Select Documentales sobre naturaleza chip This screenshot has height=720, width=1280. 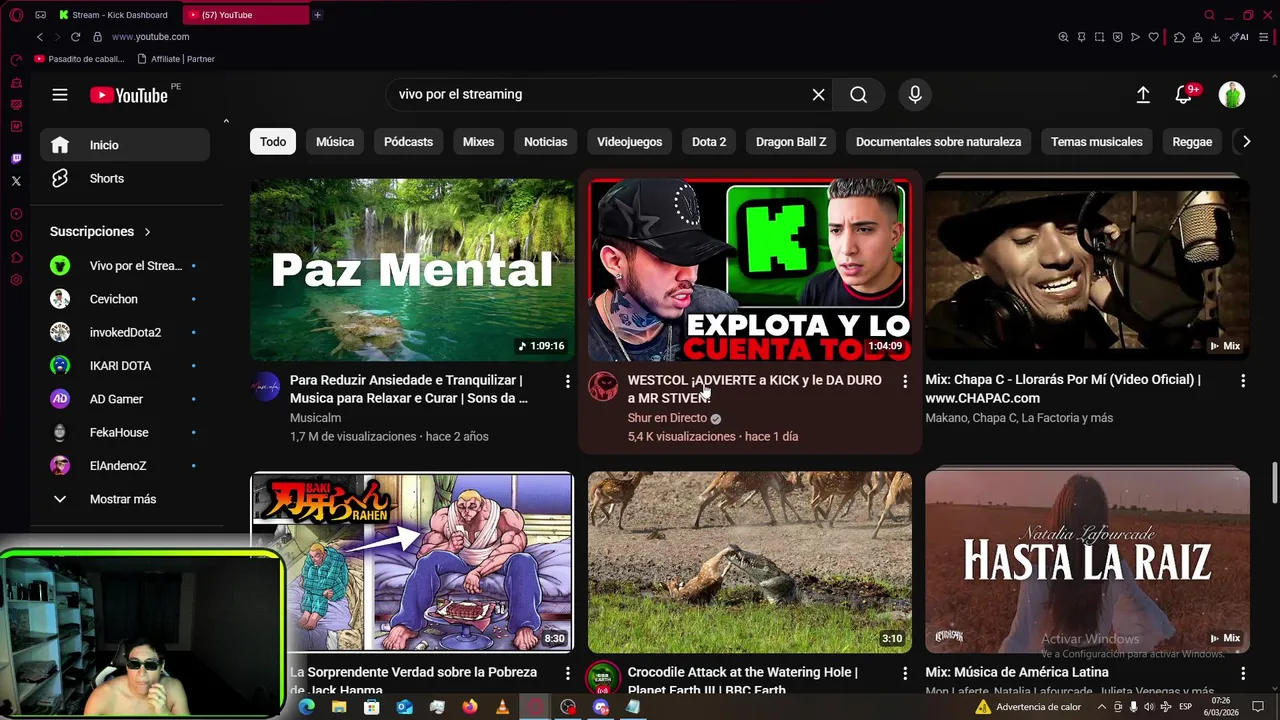tap(938, 142)
